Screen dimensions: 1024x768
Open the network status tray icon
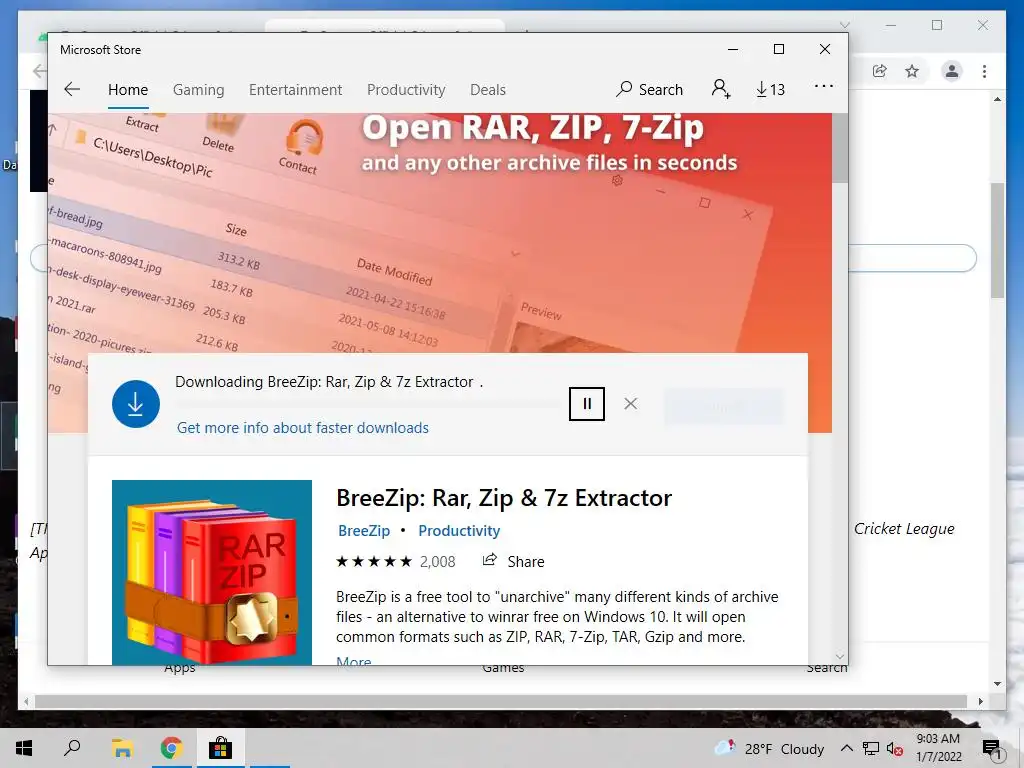point(871,748)
